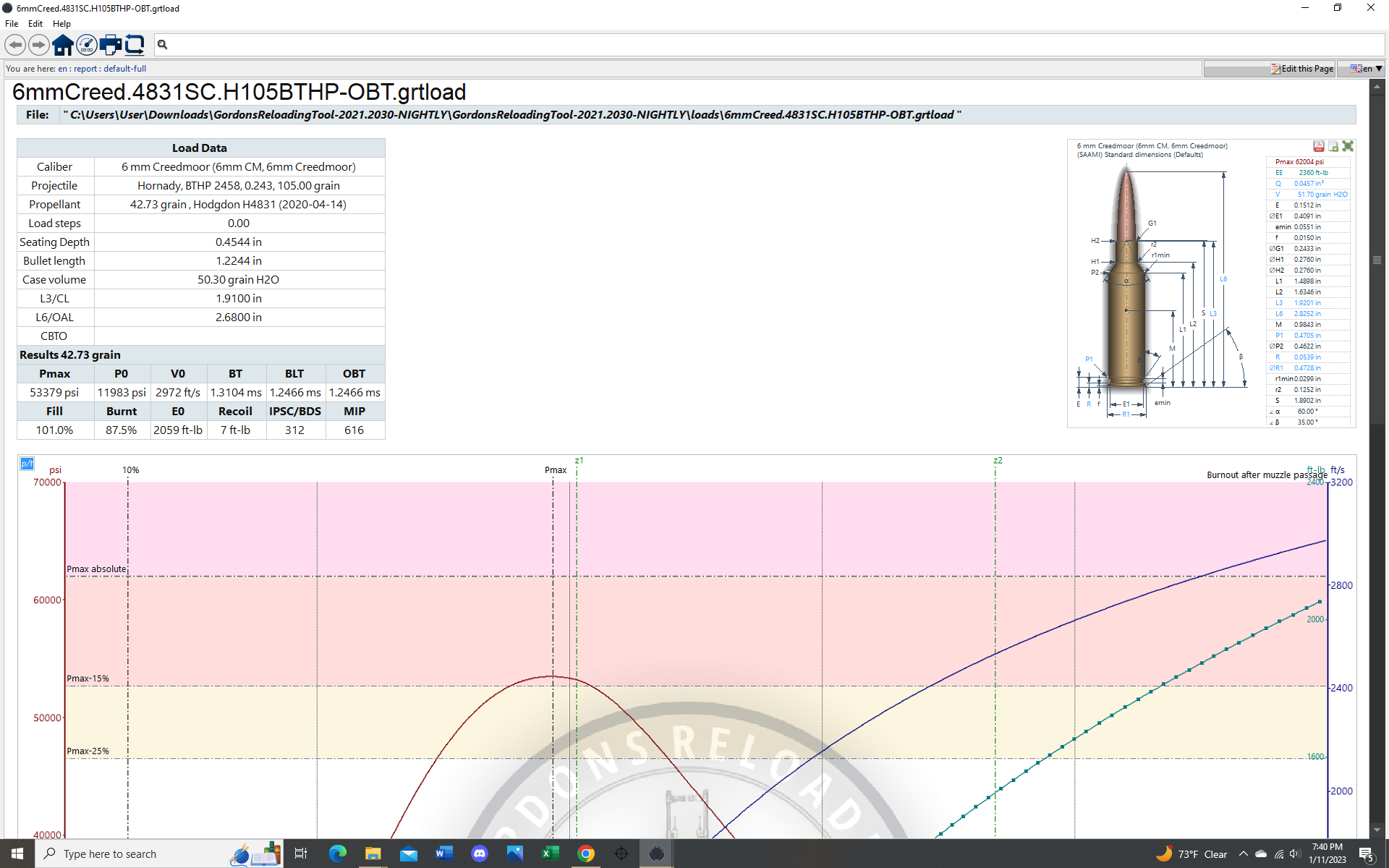Select the Caliber value '6 mm Creedmoor' cell

(x=239, y=167)
